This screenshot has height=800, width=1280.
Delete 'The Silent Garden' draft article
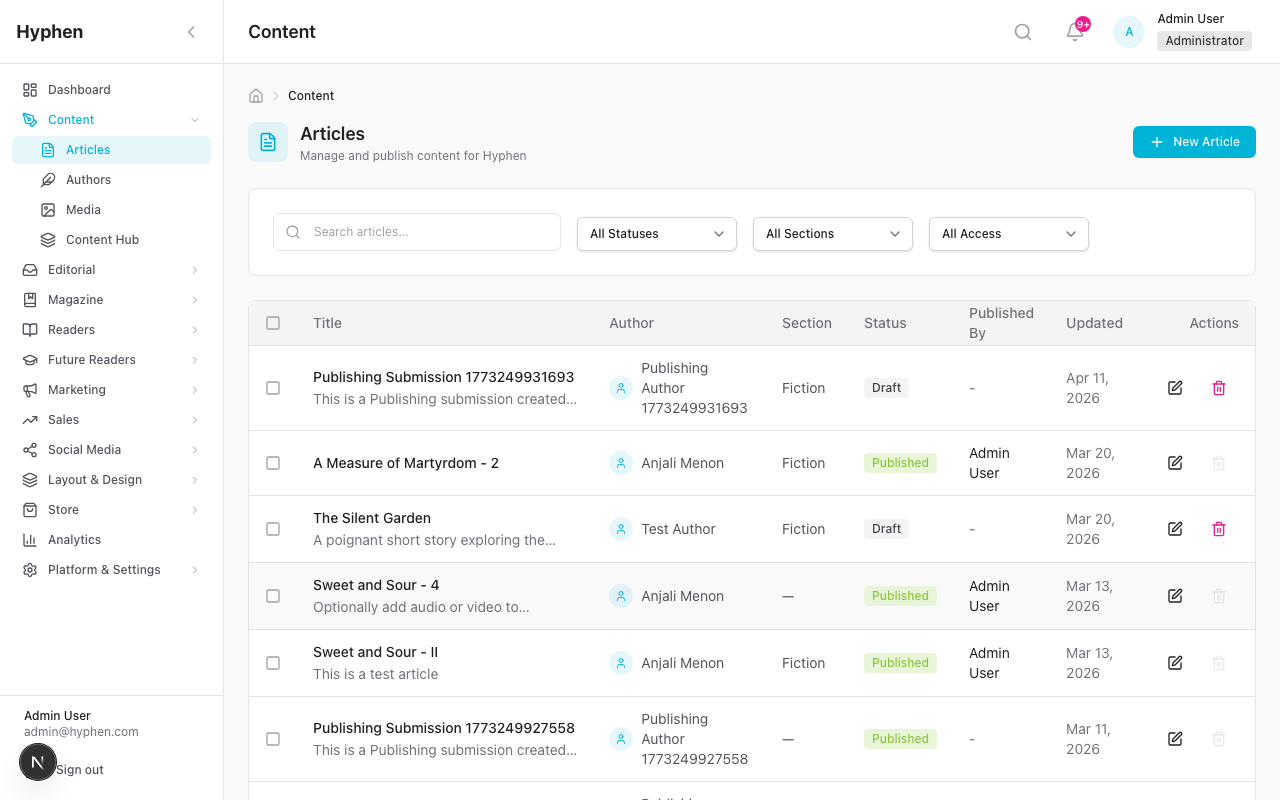pos(1219,529)
